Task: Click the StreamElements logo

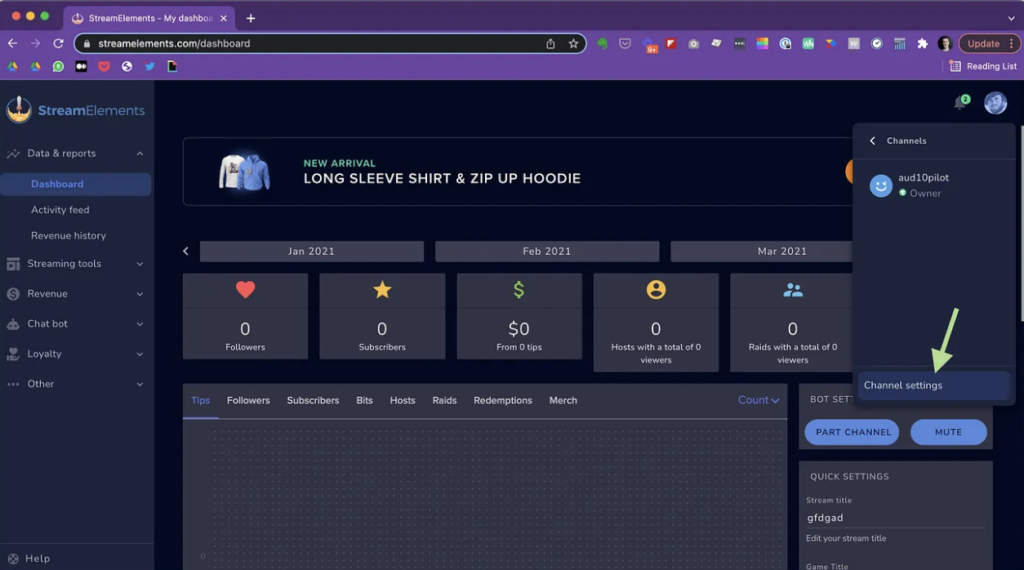Action: tap(76, 110)
